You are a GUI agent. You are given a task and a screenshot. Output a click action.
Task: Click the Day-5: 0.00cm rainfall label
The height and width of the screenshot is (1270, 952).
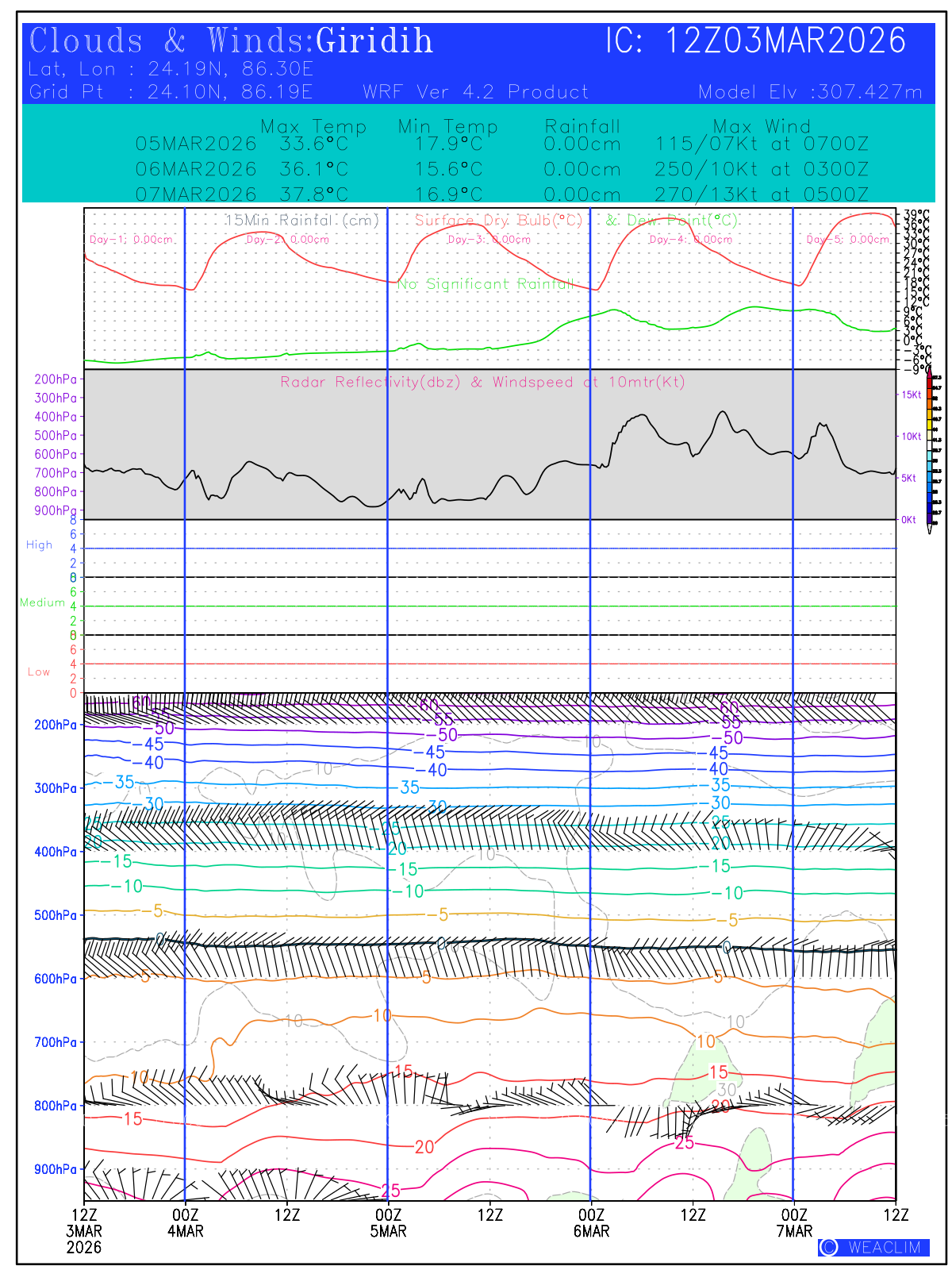847,240
